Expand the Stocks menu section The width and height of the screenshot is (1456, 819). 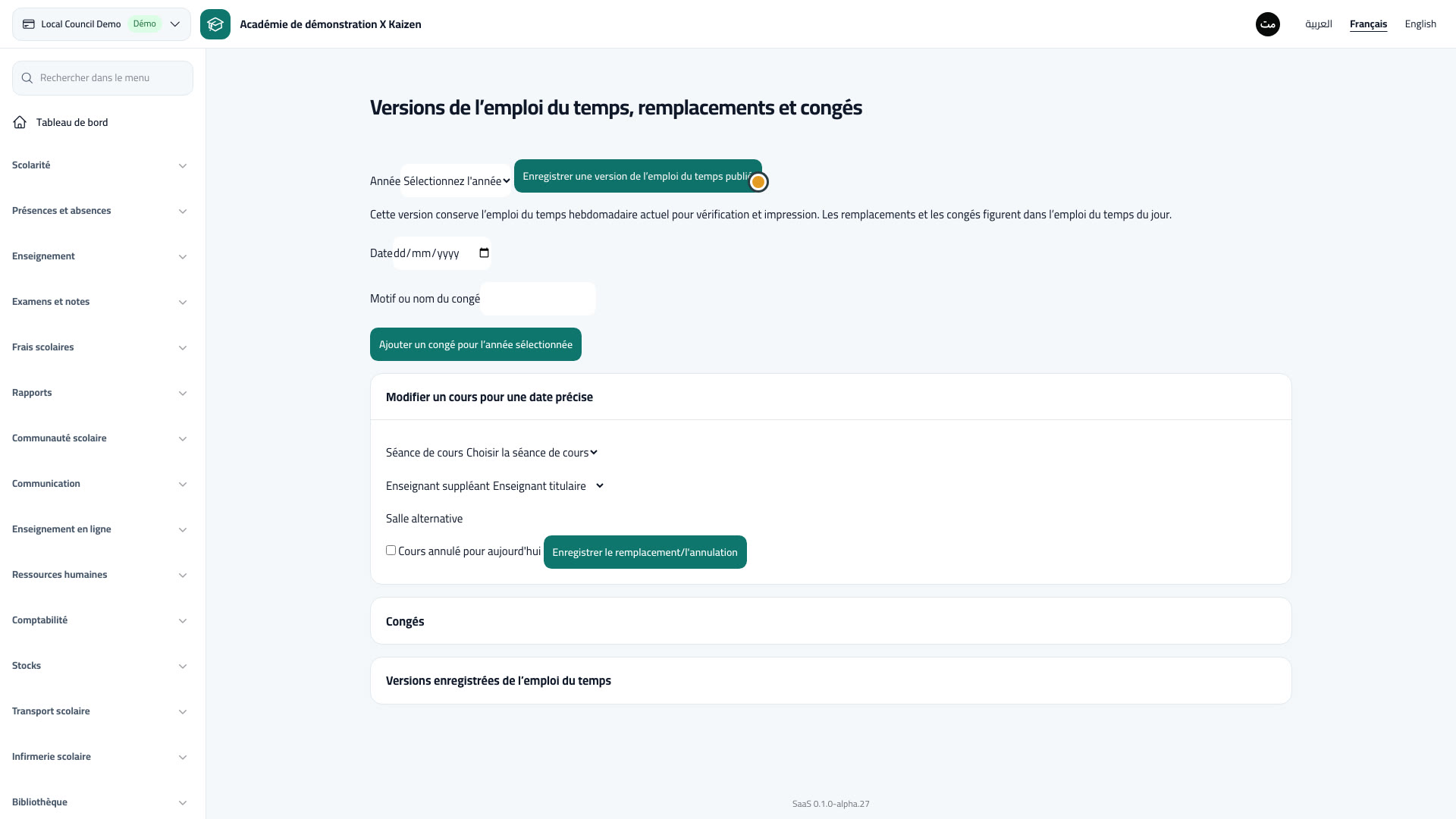click(99, 666)
